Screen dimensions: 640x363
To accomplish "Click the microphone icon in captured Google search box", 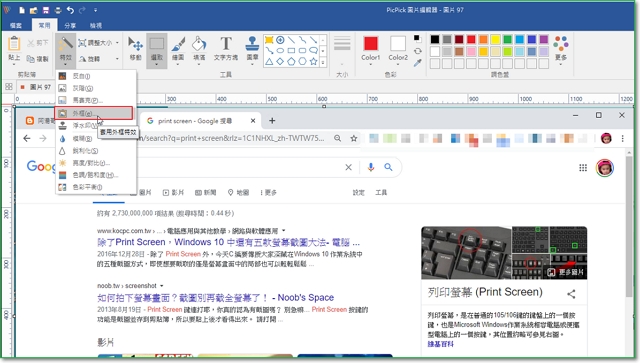I will pos(371,167).
